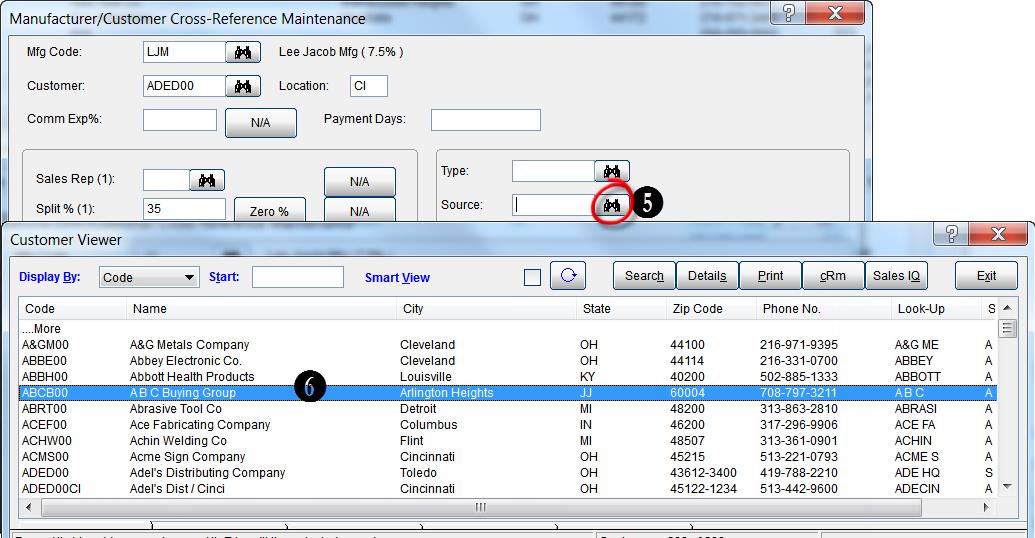Click Print button
The width and height of the screenshot is (1035, 538).
770,276
